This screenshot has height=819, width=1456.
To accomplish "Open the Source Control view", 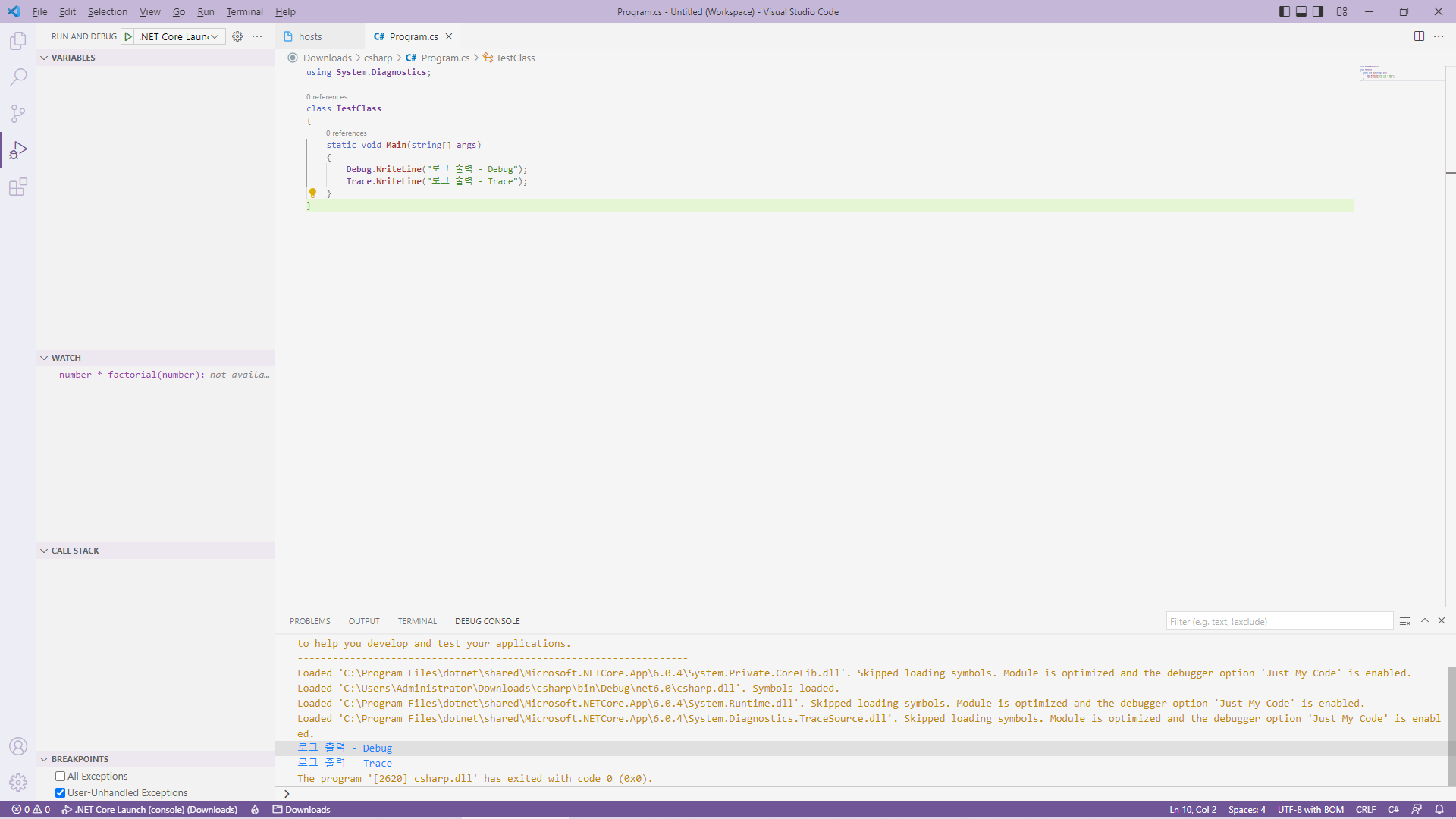I will click(18, 114).
